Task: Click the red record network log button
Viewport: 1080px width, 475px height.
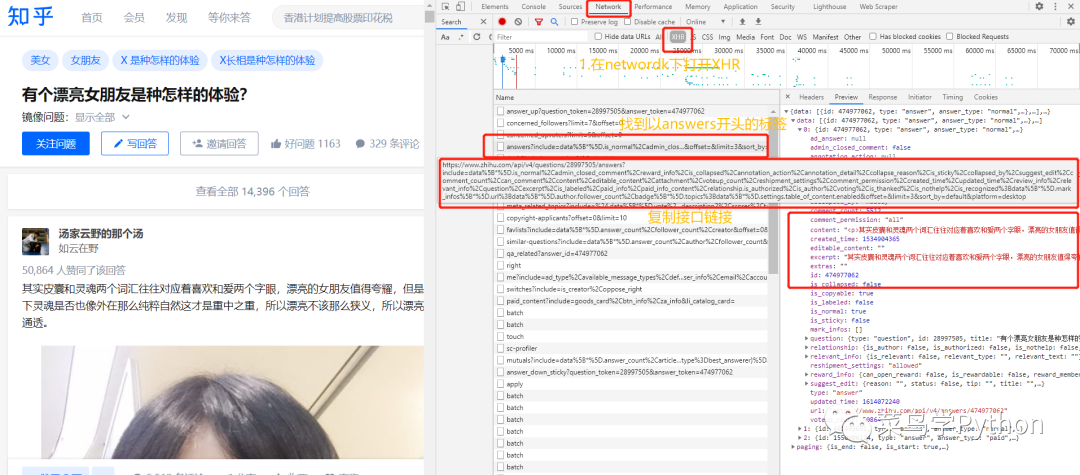Action: [x=503, y=22]
